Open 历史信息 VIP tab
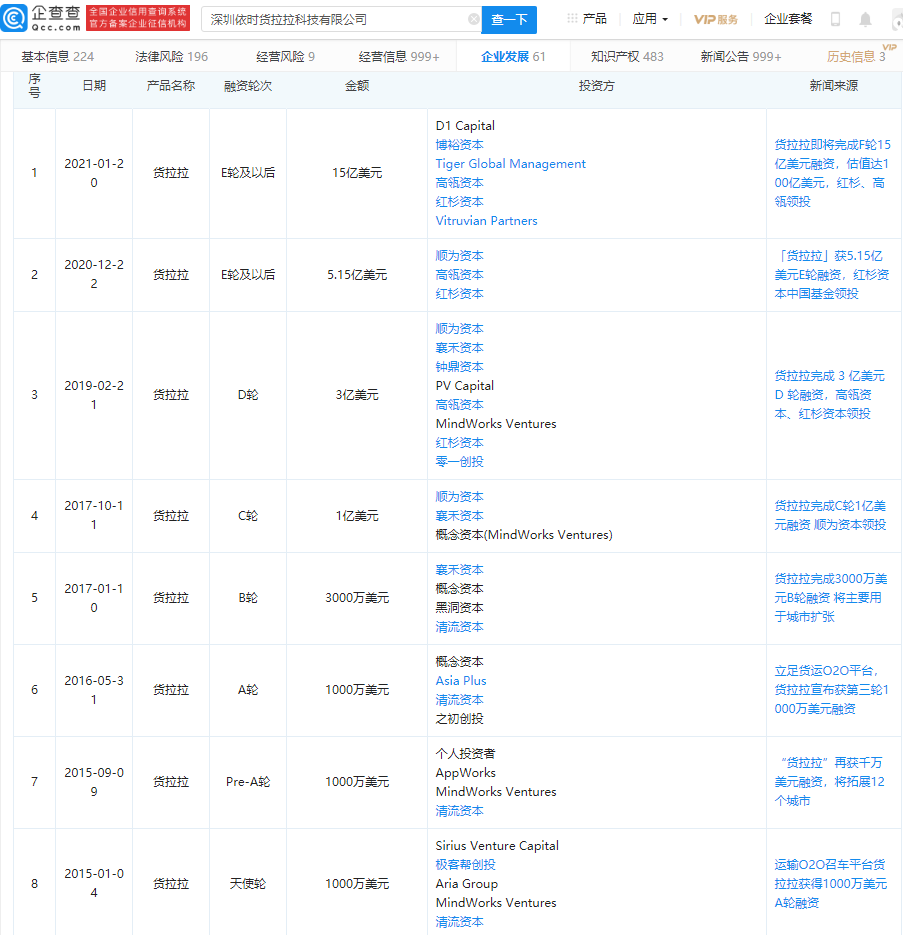 856,57
